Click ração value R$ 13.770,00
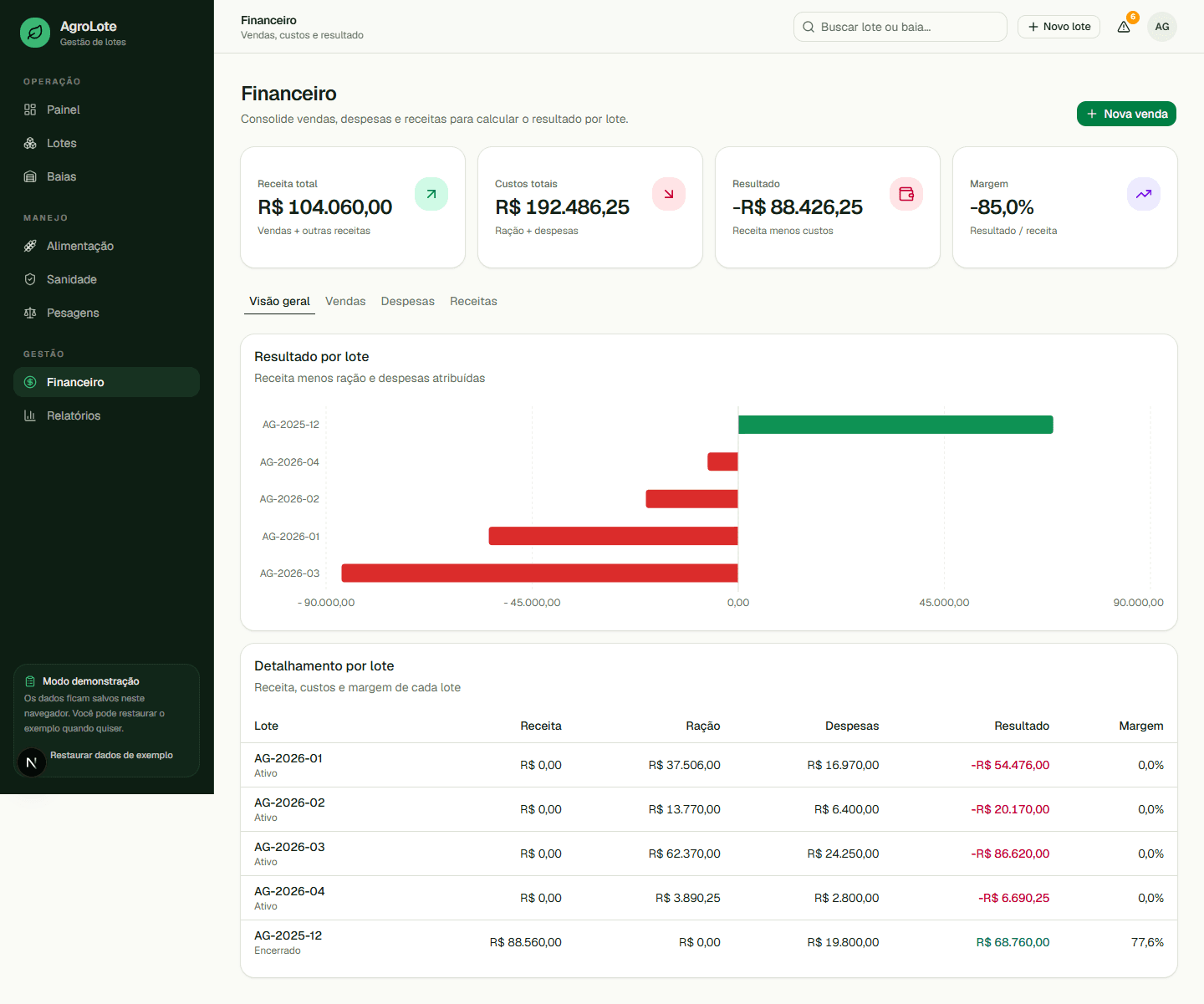This screenshot has height=1004, width=1204. pyautogui.click(x=684, y=809)
